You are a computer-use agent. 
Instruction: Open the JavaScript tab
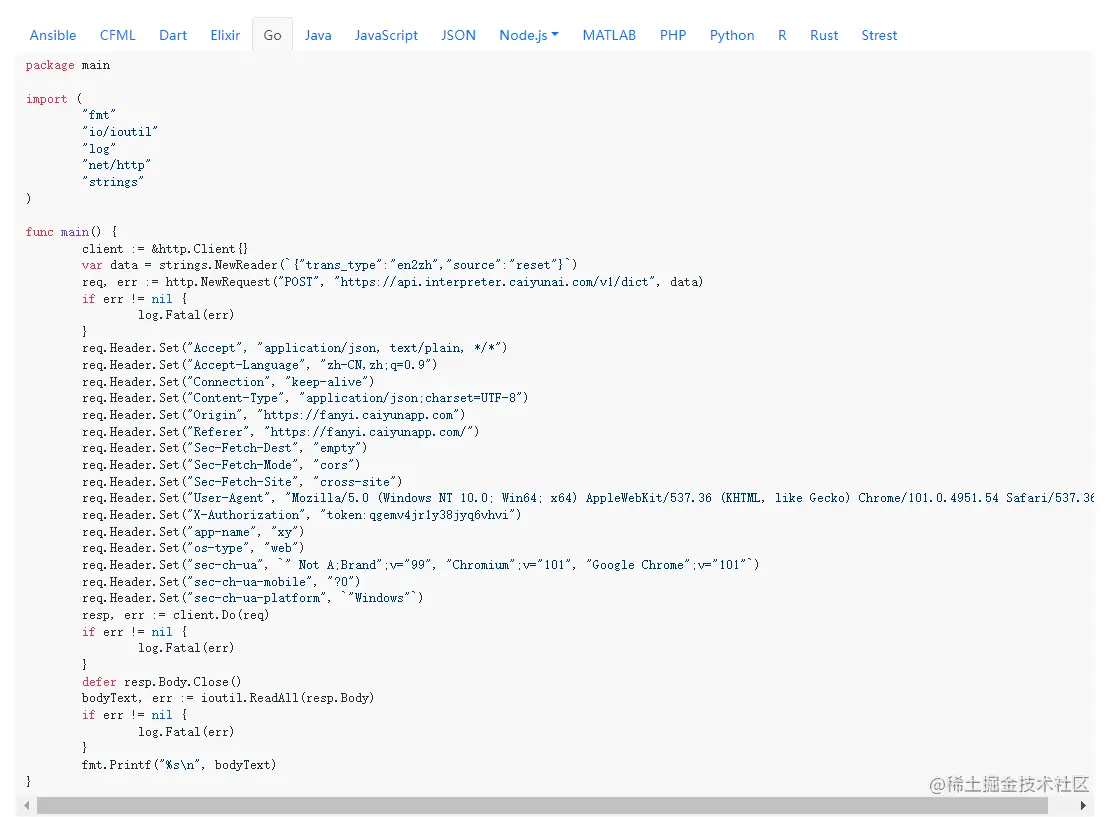point(386,35)
